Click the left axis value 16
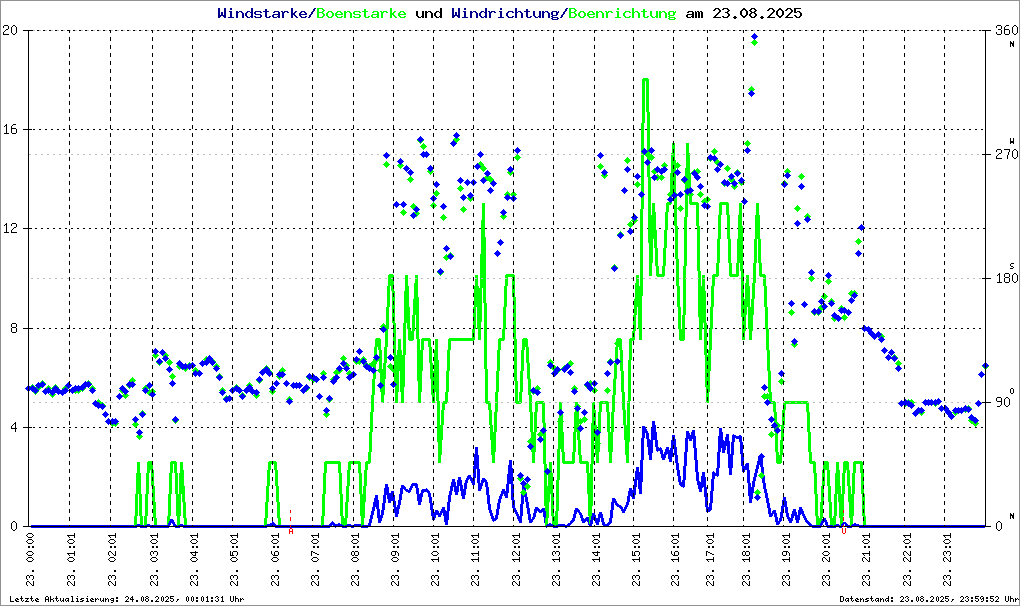 (x=10, y=129)
